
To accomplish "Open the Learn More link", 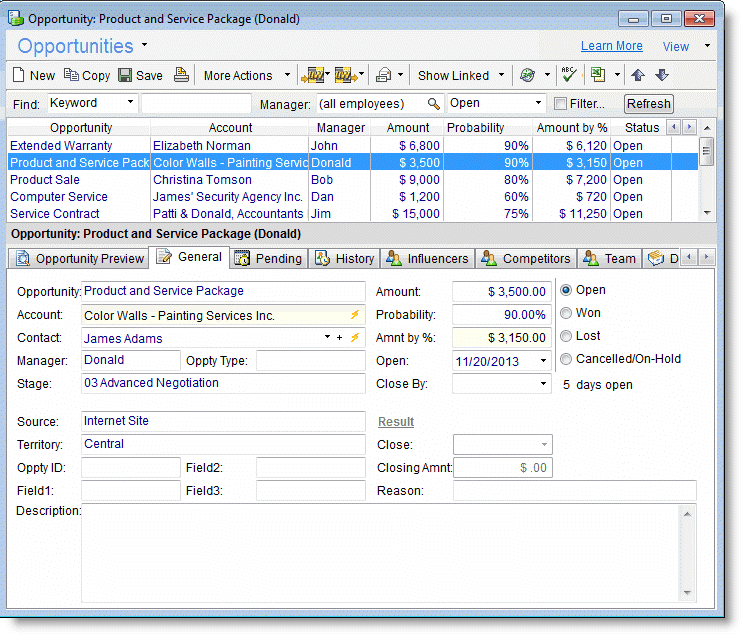I will (x=611, y=46).
